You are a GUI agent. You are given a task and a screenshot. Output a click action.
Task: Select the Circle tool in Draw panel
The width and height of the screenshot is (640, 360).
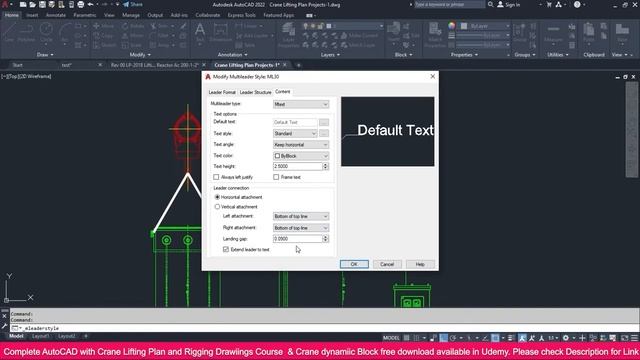pyautogui.click(x=46, y=33)
